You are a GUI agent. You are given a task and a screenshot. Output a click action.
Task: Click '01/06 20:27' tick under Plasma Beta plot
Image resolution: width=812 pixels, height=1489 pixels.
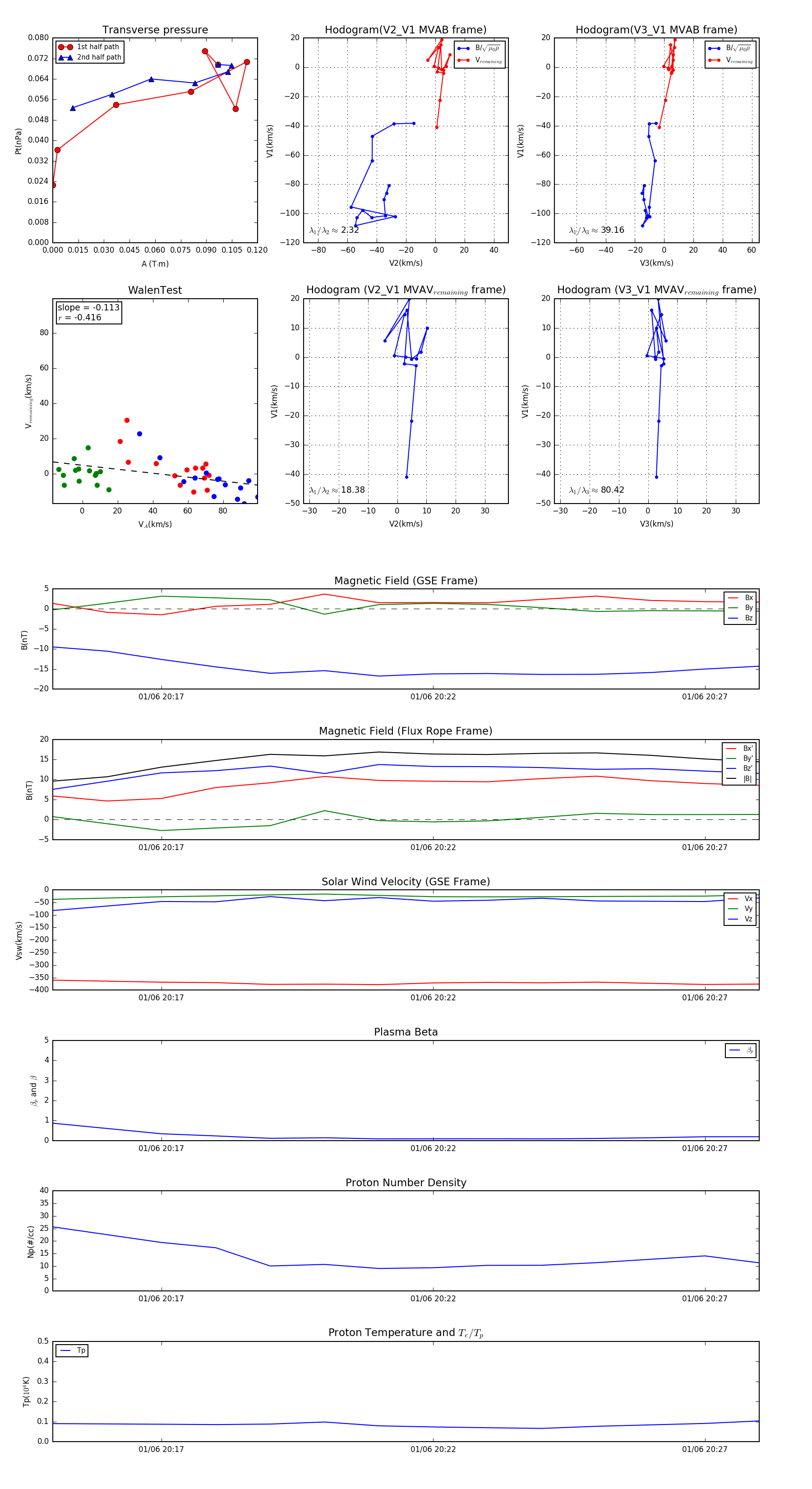click(705, 1148)
